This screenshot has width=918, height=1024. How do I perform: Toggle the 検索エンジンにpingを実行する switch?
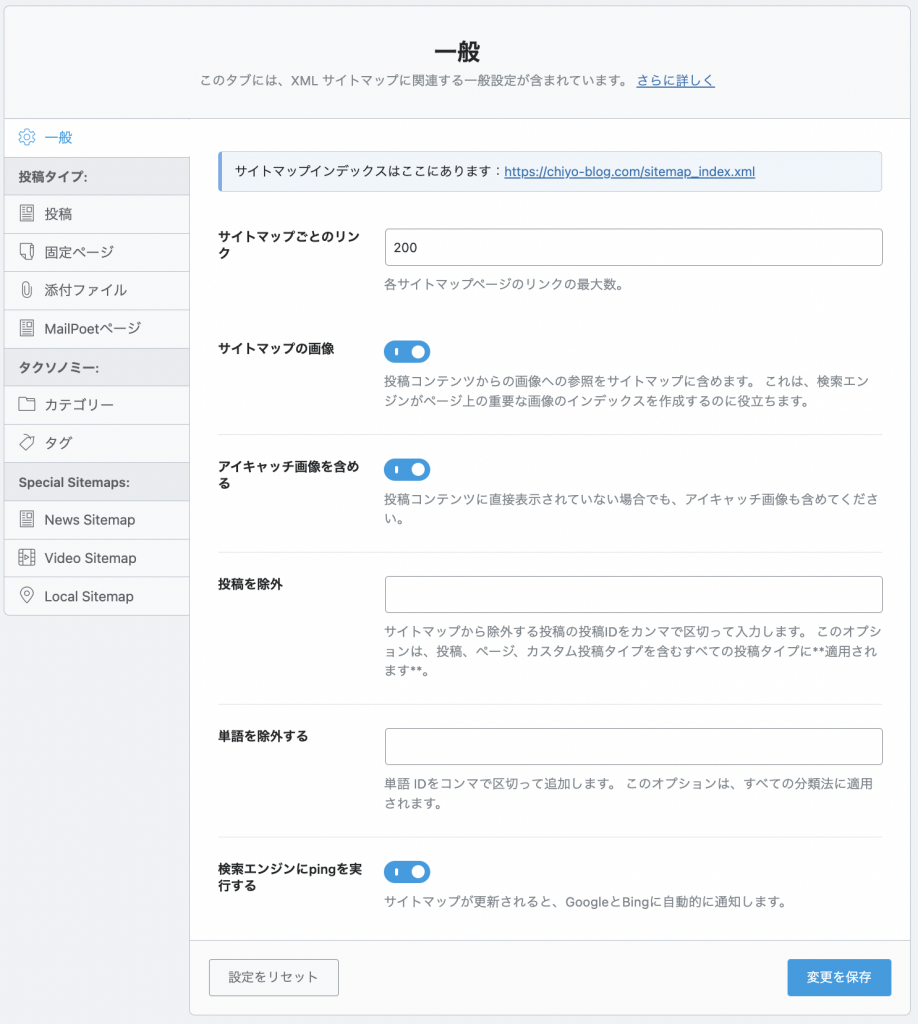point(407,872)
